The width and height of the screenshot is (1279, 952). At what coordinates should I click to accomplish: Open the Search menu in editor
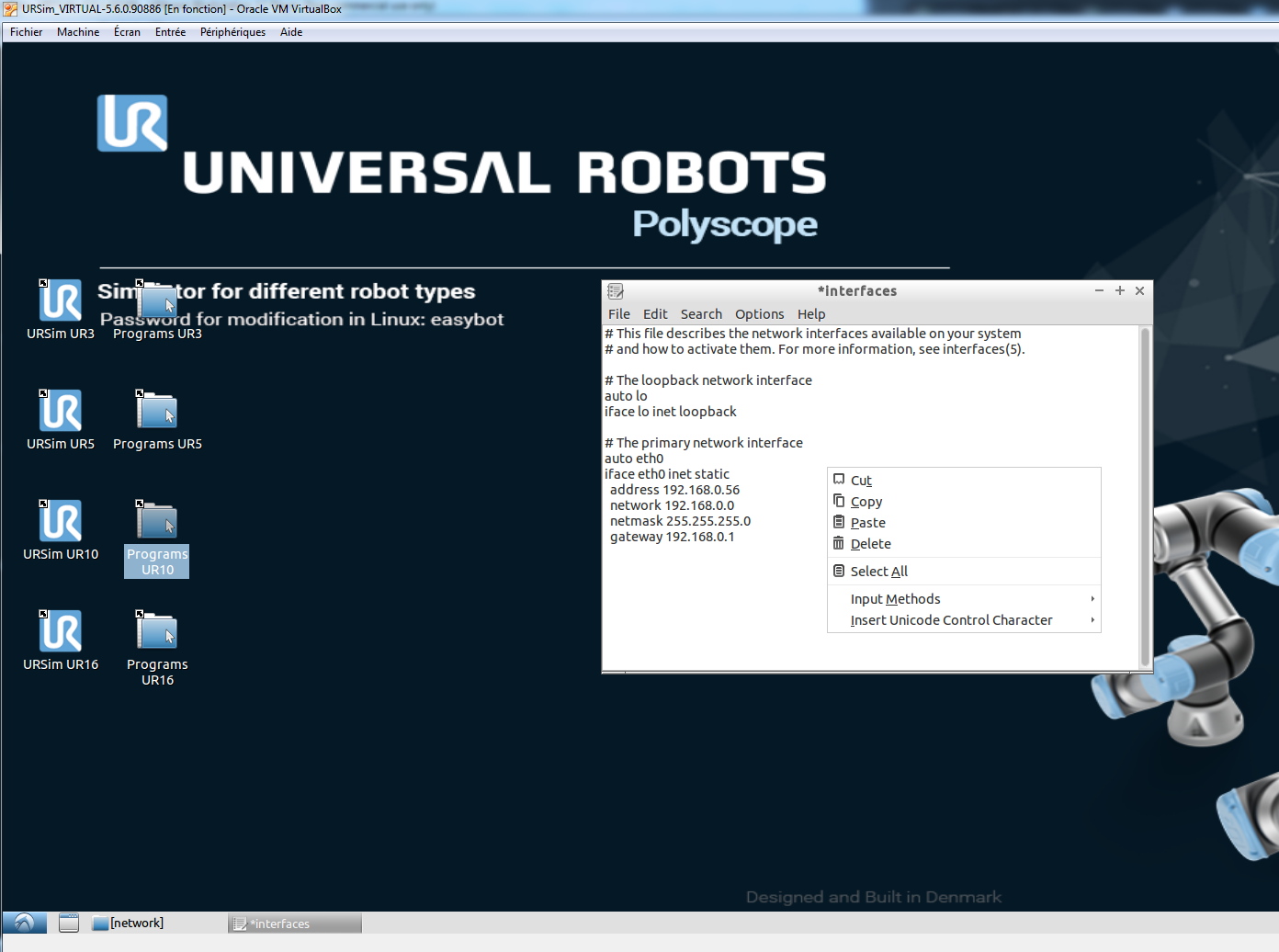(x=701, y=314)
